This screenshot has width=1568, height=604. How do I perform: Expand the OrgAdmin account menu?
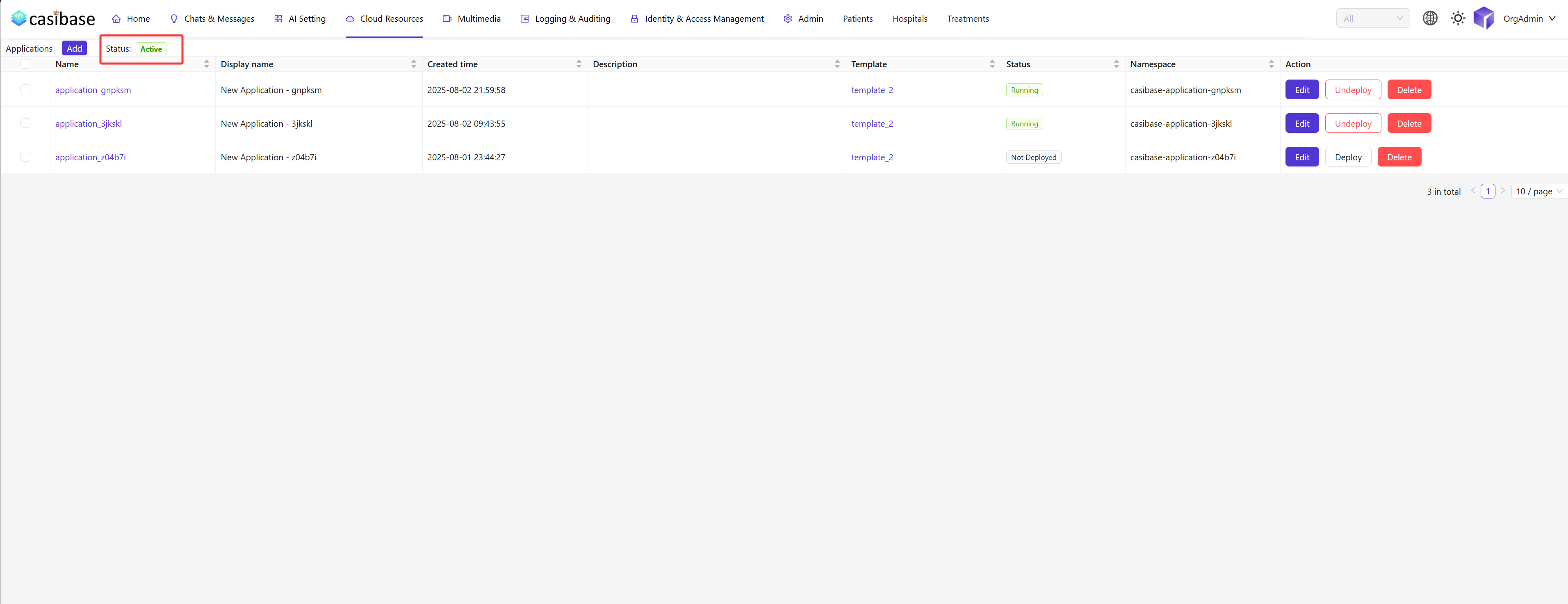click(1528, 18)
